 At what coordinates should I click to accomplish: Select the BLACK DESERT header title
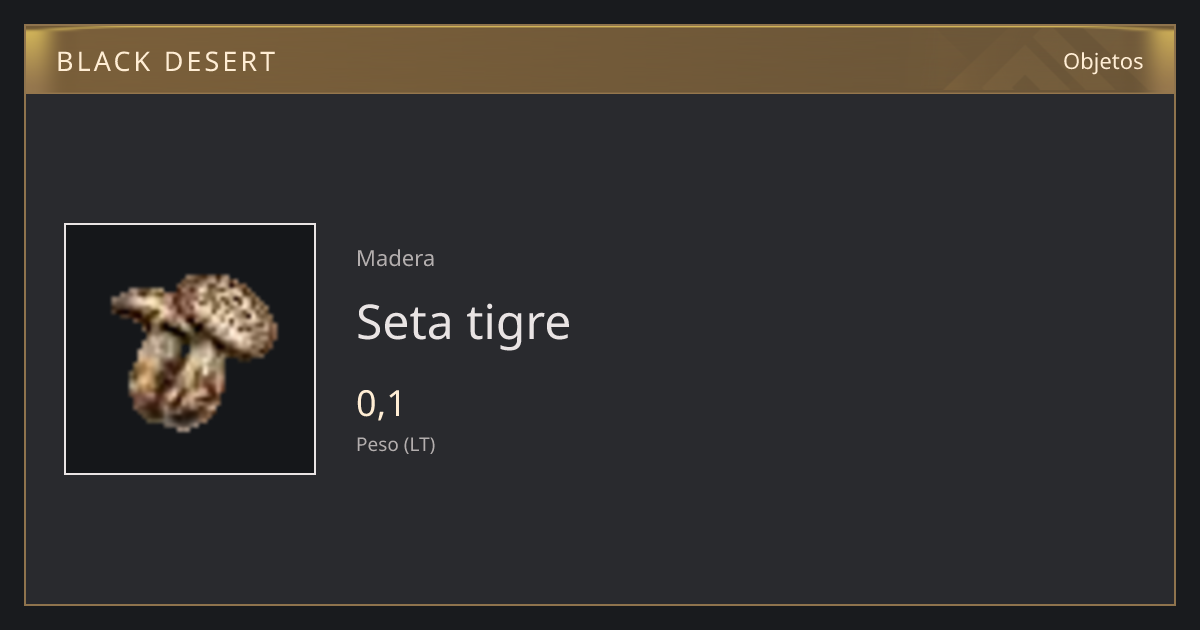tap(166, 62)
